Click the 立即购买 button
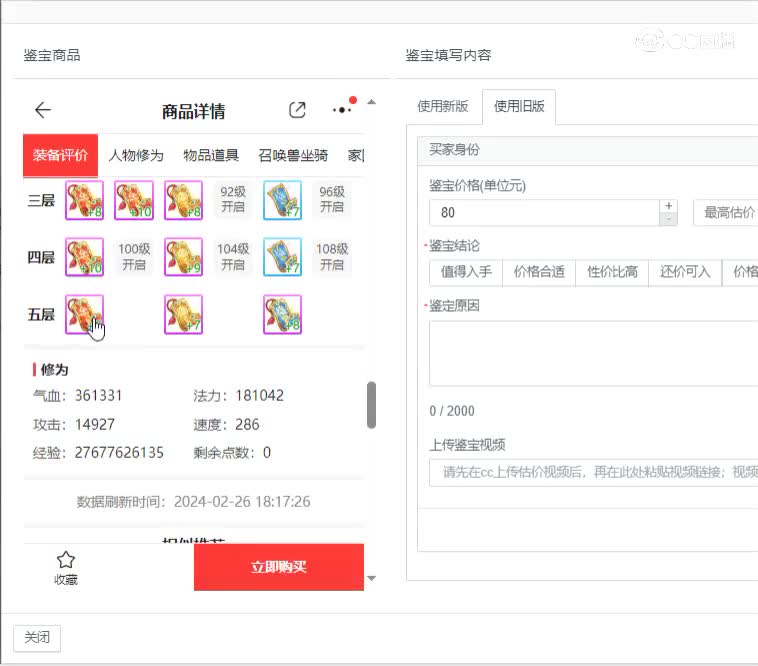 point(279,567)
